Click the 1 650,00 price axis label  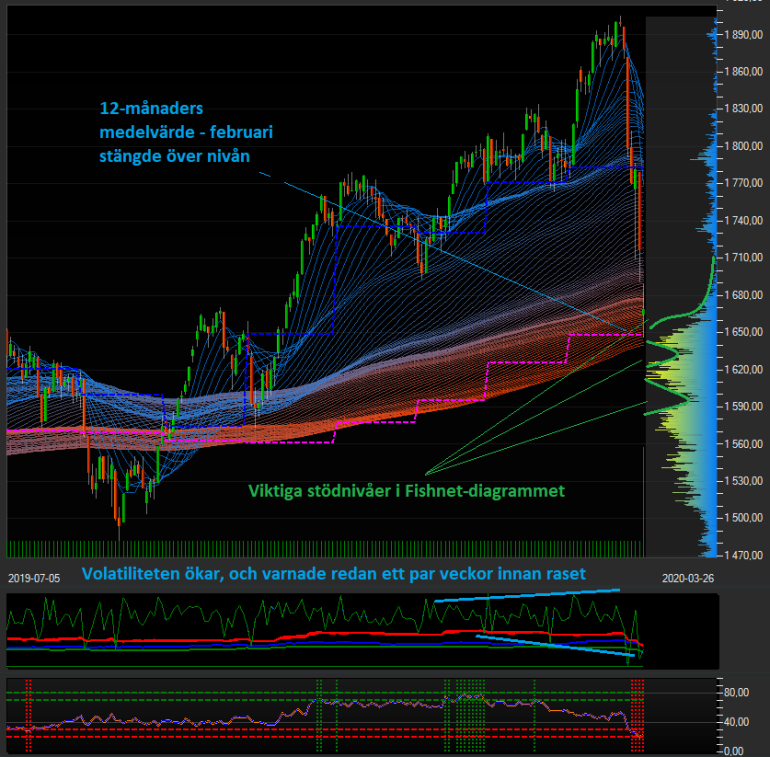743,332
